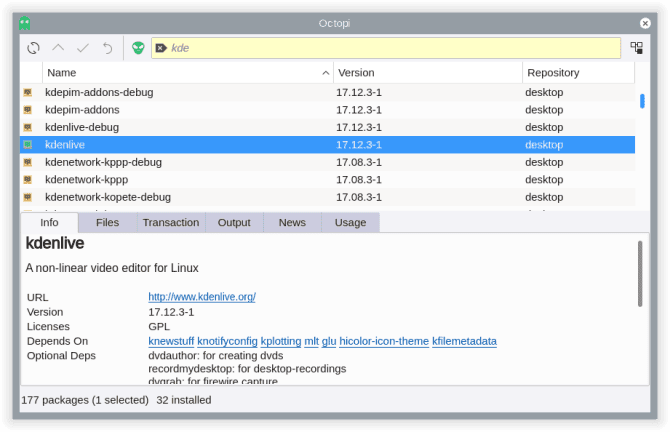The image size is (670, 432).
Task: Select the kdepim-addons package row
Action: [x=327, y=110]
